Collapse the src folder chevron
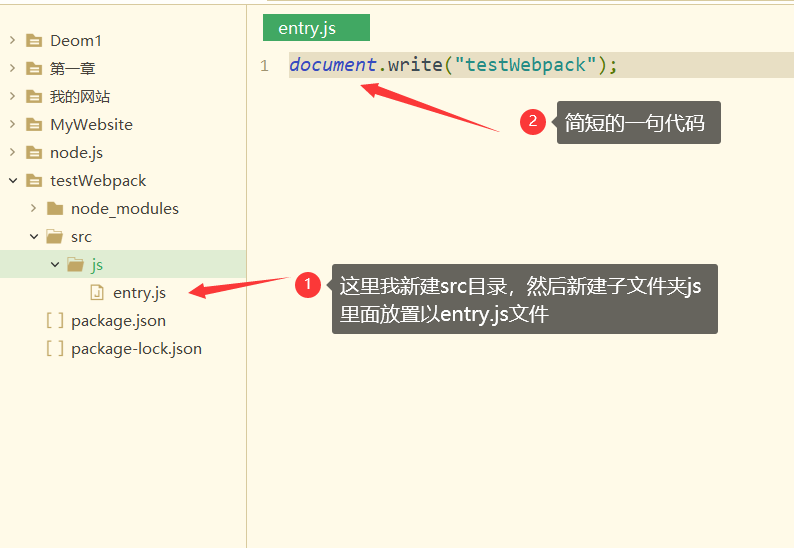 tap(34, 236)
